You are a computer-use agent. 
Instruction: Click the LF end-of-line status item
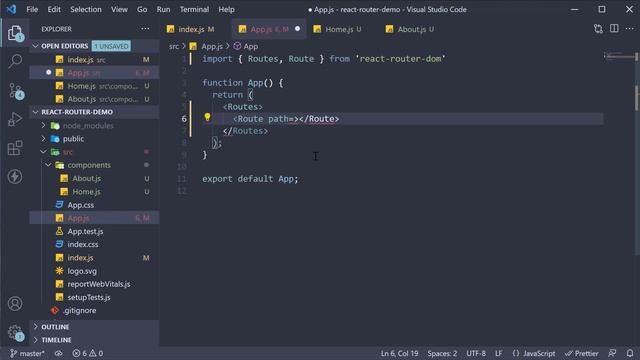pos(498,353)
